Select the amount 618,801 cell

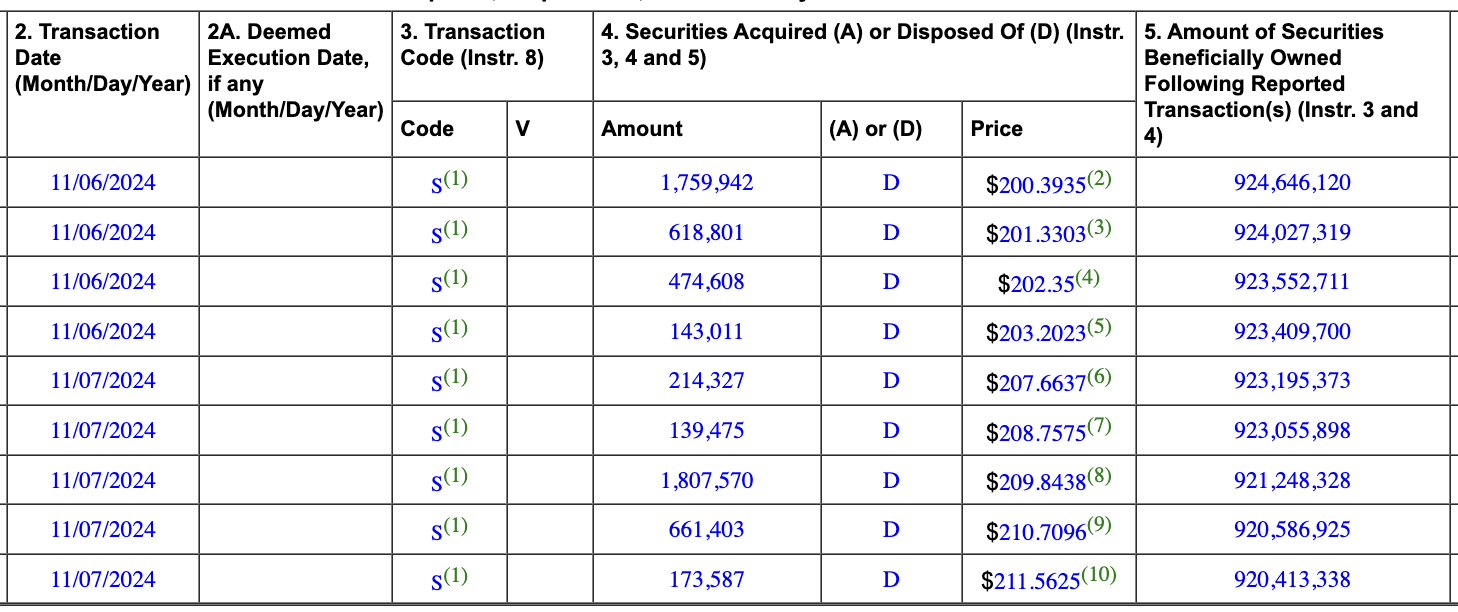tap(706, 233)
